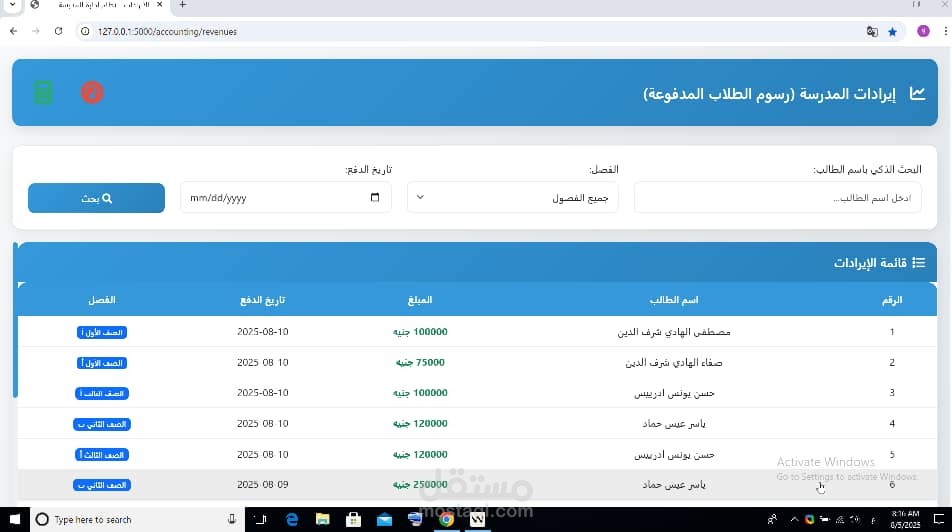The height and width of the screenshot is (532, 952).
Task: Click the 100000 amount in row 3
Action: pyautogui.click(x=420, y=393)
